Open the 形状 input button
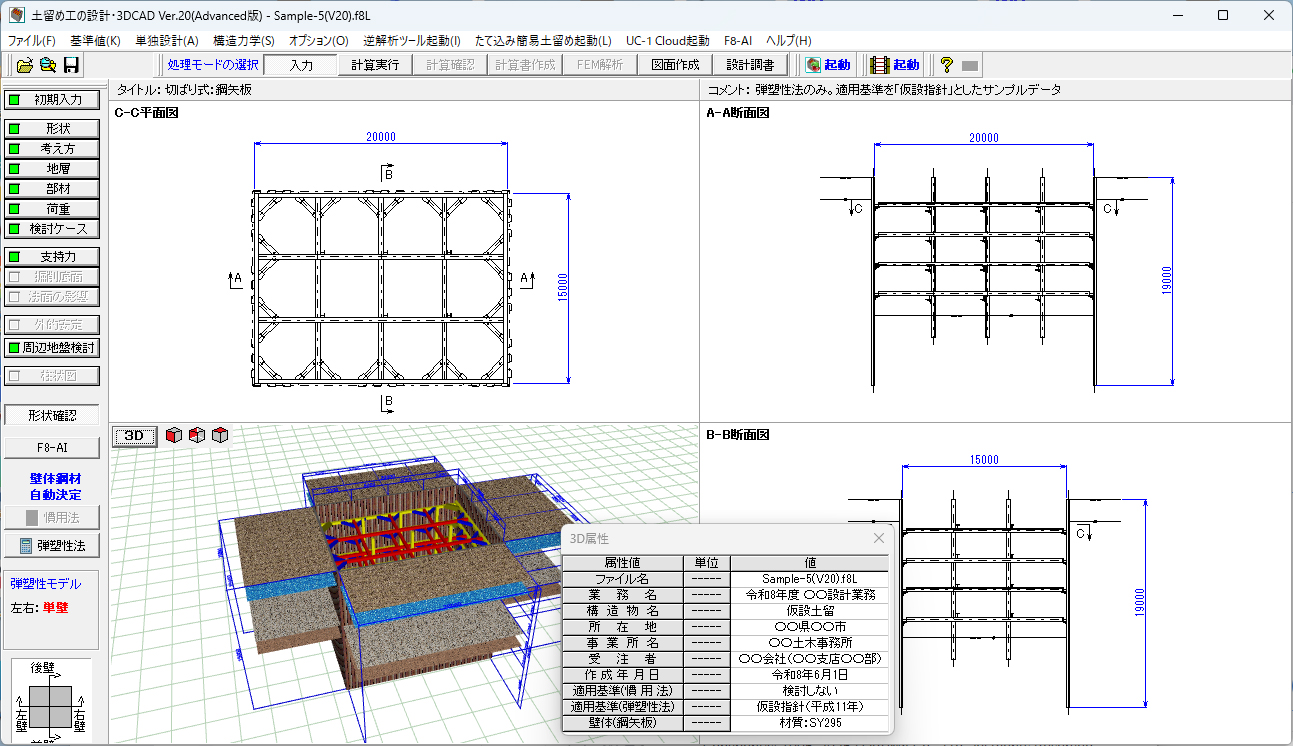Viewport: 1293px width, 746px height. (52, 129)
